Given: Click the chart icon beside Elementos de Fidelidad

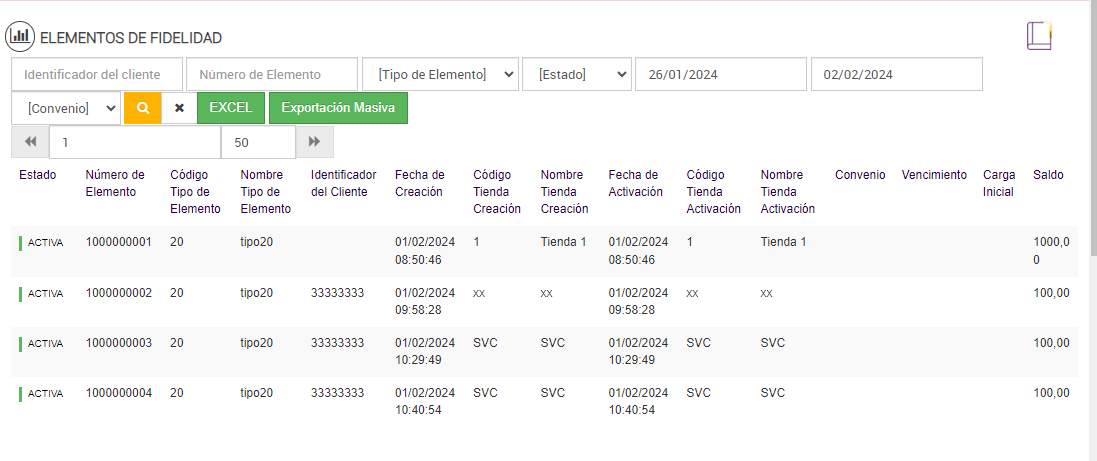Looking at the screenshot, I should click(x=20, y=37).
